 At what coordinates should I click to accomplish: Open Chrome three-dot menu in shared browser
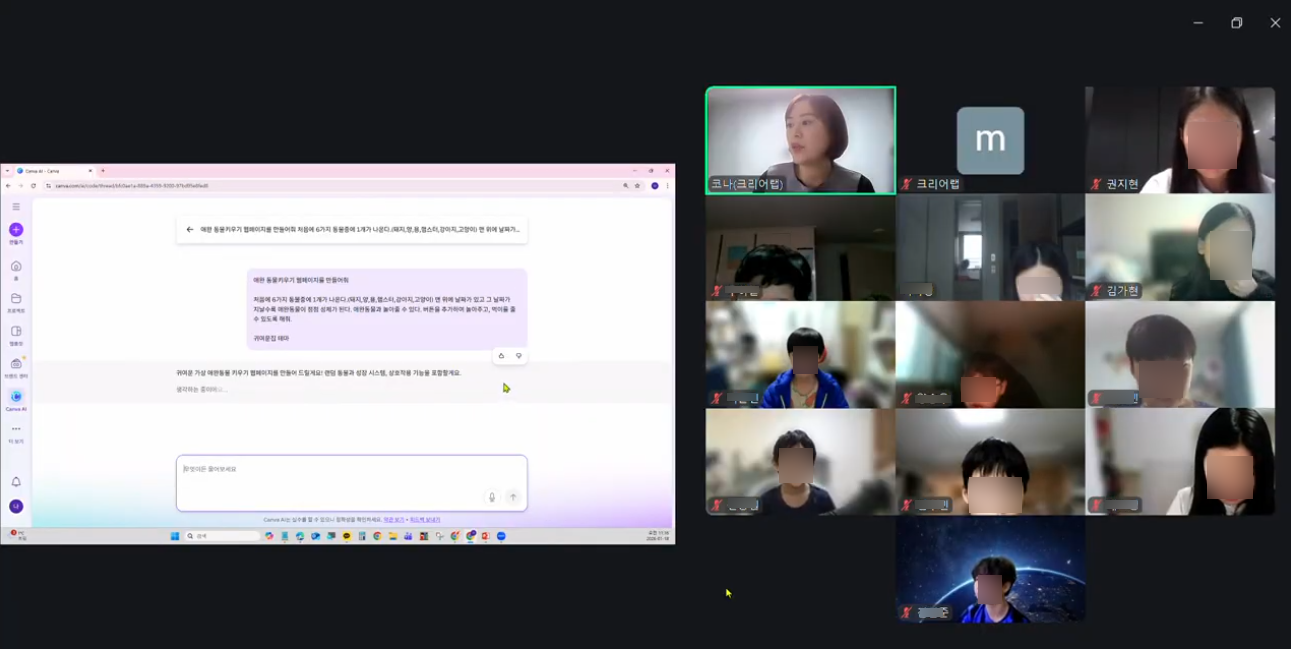click(668, 186)
